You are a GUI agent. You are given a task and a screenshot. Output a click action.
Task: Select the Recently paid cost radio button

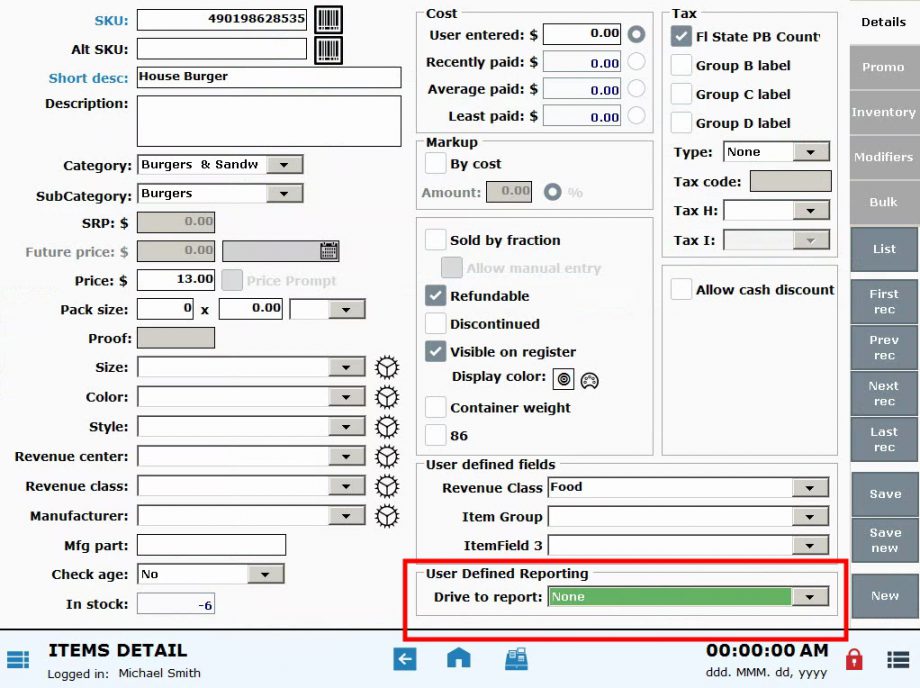tap(636, 62)
